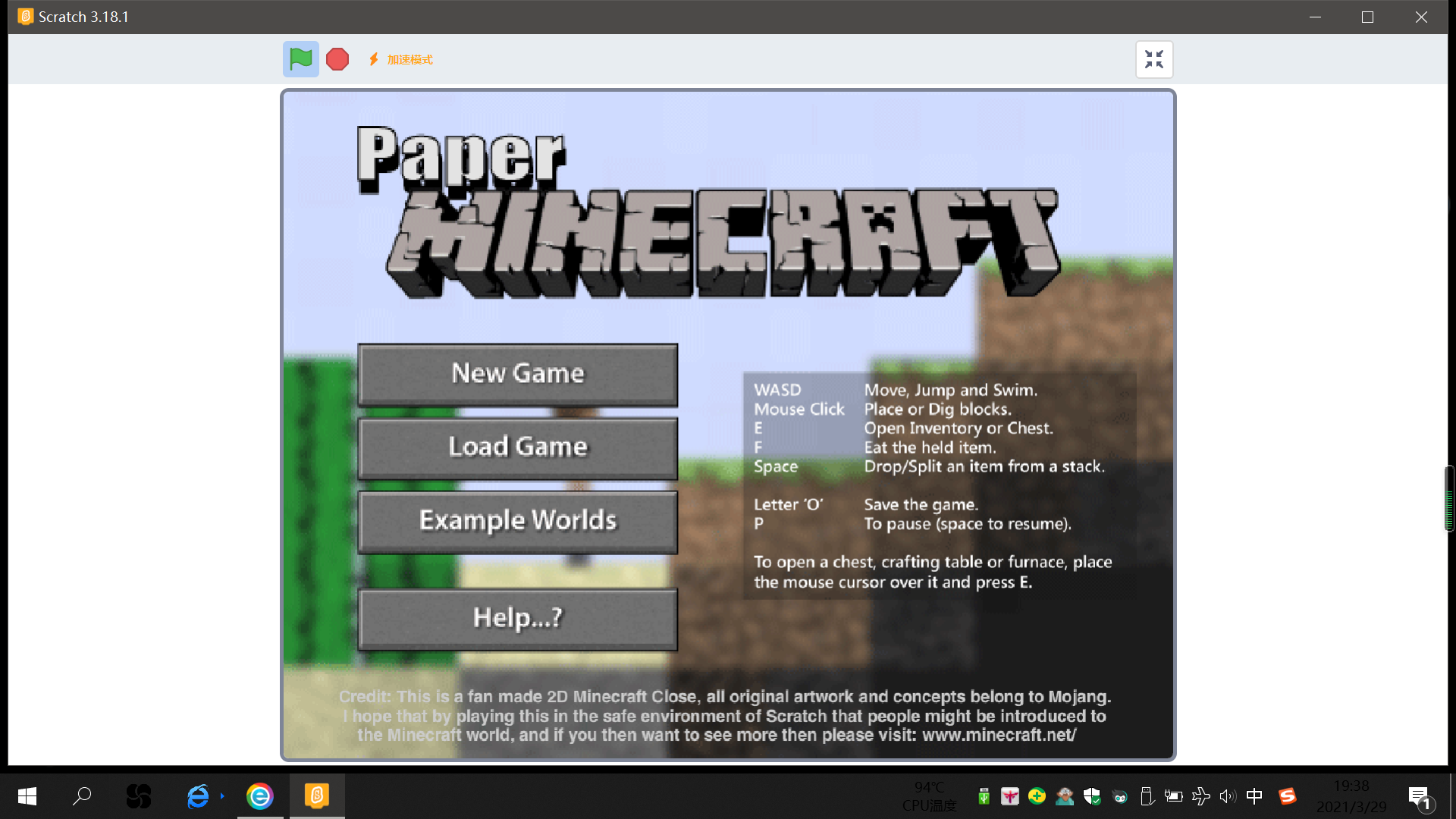Open the Sogou input method icon

coord(1287,796)
